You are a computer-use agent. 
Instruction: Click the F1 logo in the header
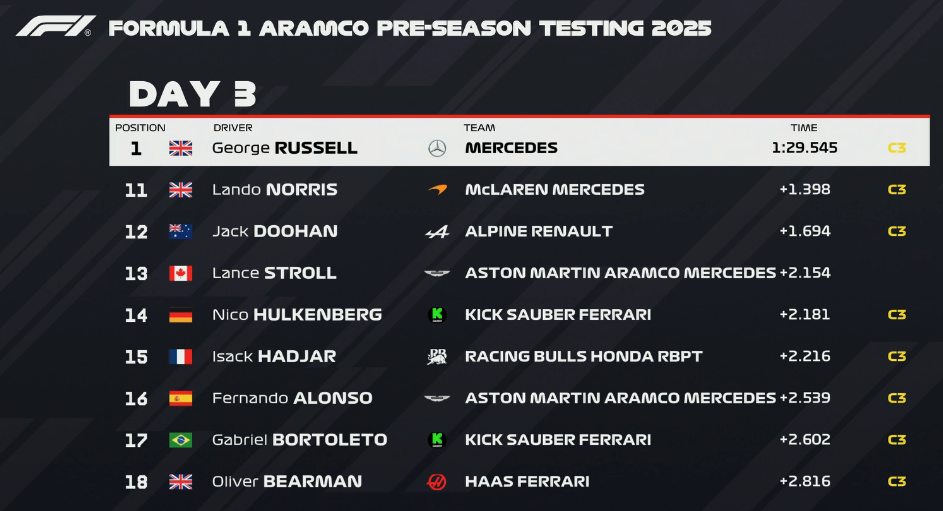tap(55, 26)
